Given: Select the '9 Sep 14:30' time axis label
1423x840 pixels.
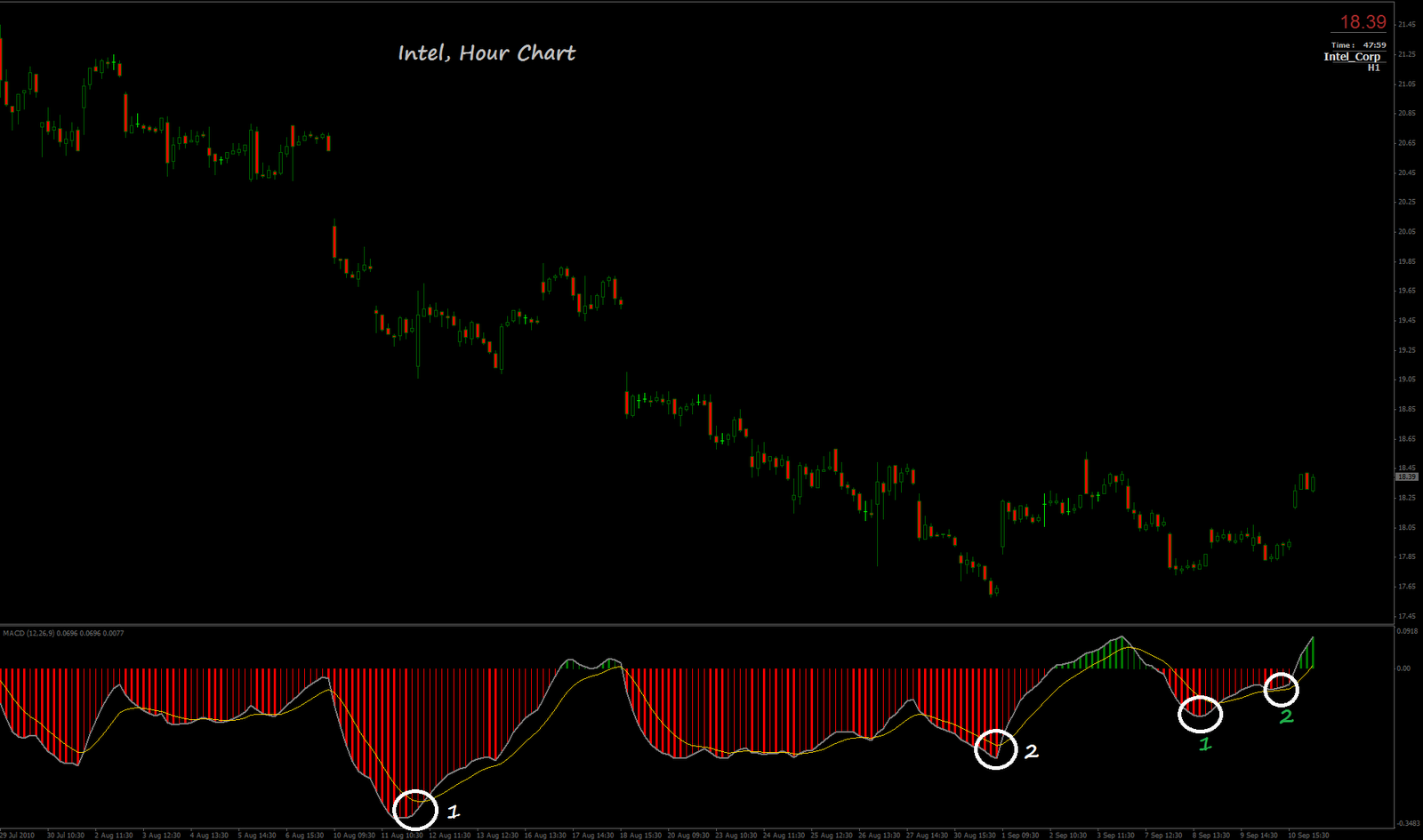Looking at the screenshot, I should click(x=1259, y=836).
